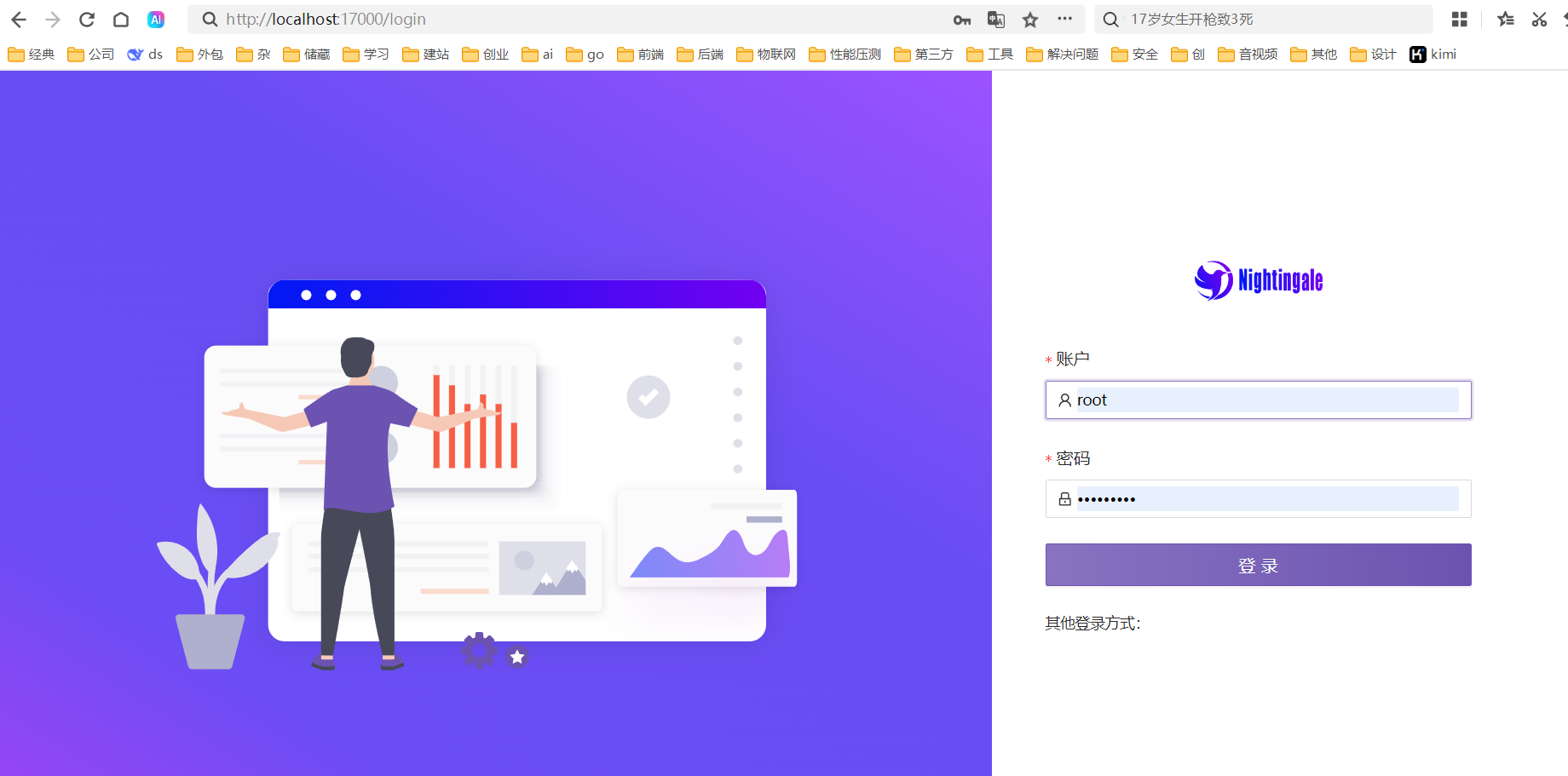Open the 前端 bookmark folder
Viewport: 1568px width, 776px height.
point(641,55)
